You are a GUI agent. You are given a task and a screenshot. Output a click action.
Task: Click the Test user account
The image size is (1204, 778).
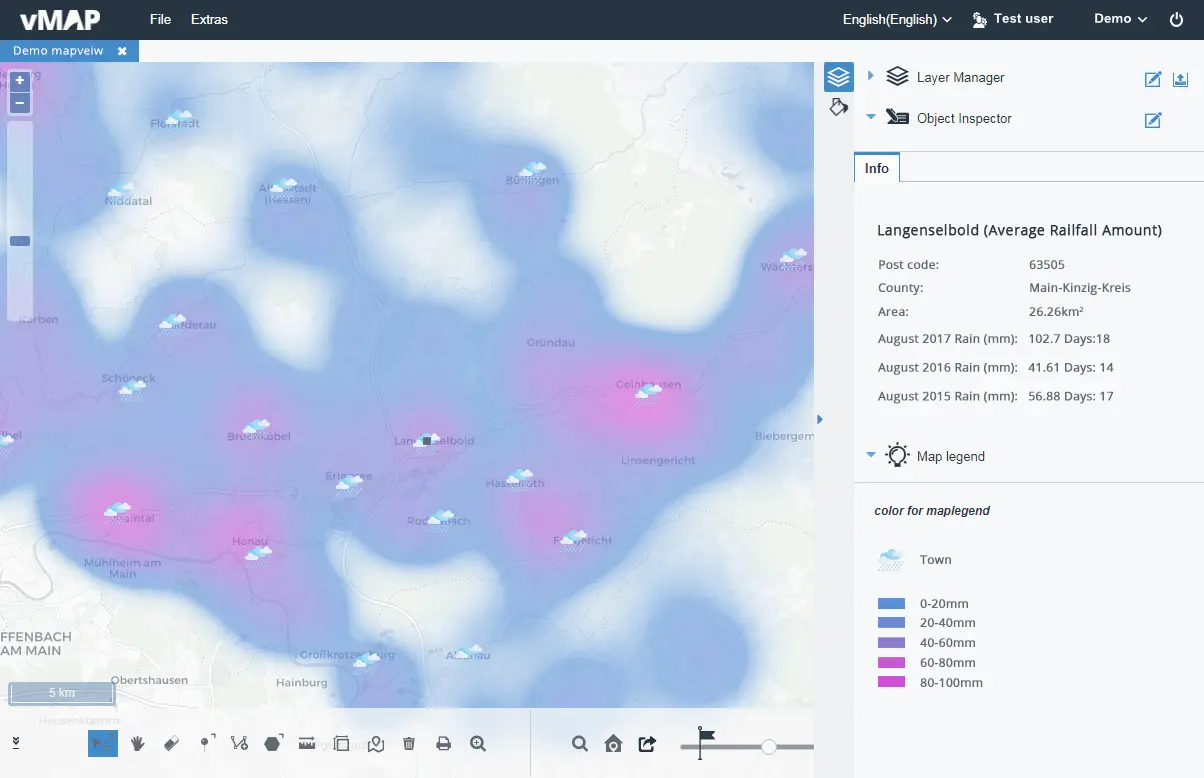pos(1013,19)
